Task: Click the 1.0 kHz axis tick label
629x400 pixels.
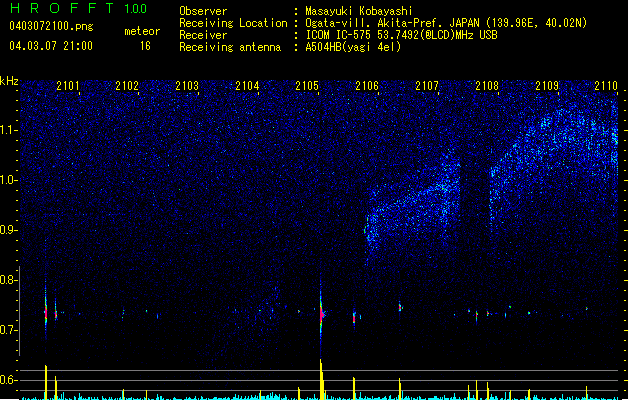Action: [8, 180]
